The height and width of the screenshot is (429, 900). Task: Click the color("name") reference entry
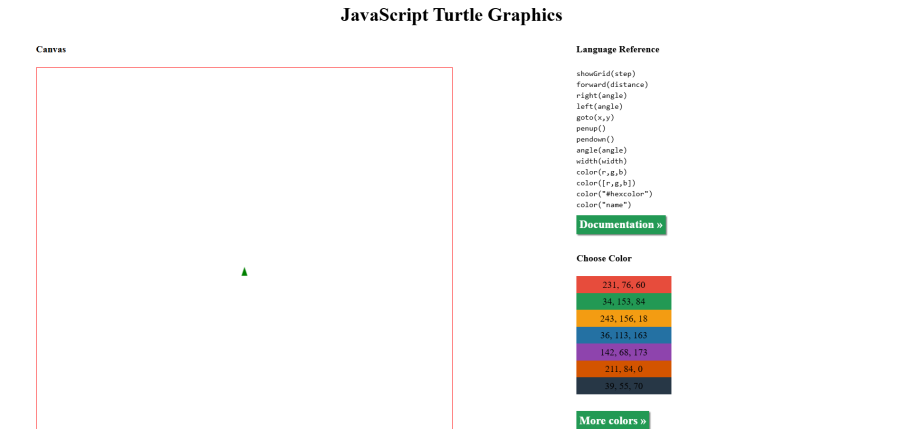603,205
